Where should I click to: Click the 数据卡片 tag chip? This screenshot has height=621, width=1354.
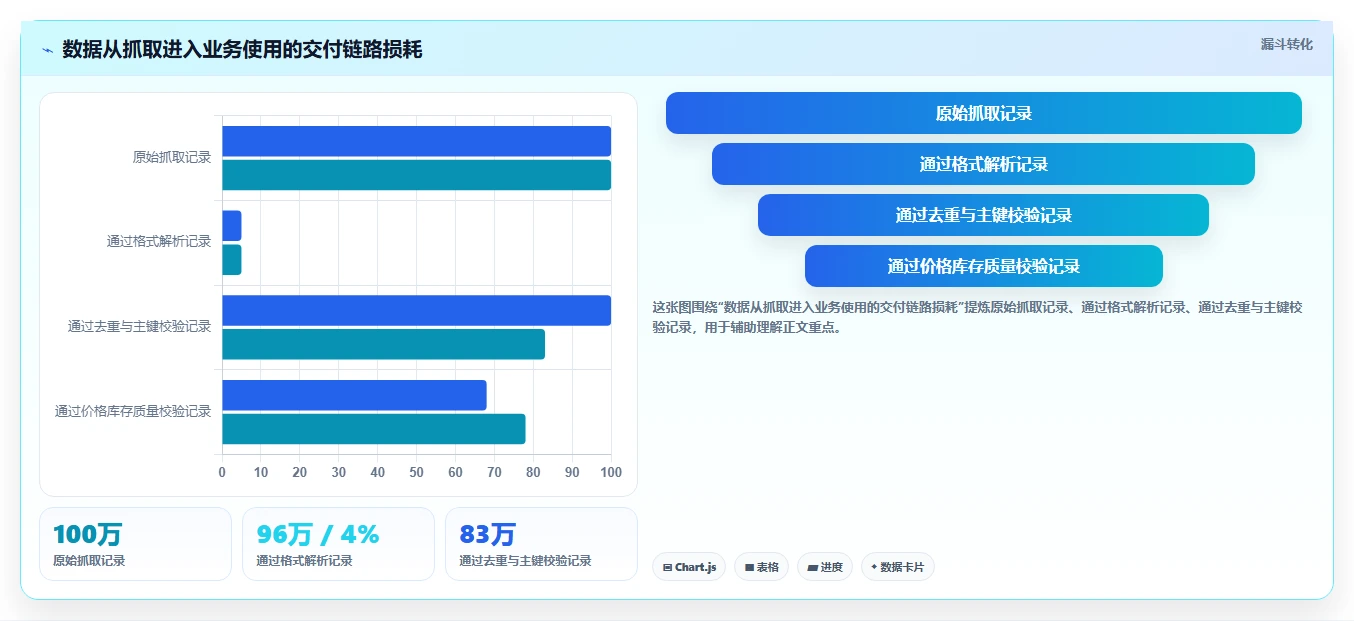(x=898, y=567)
